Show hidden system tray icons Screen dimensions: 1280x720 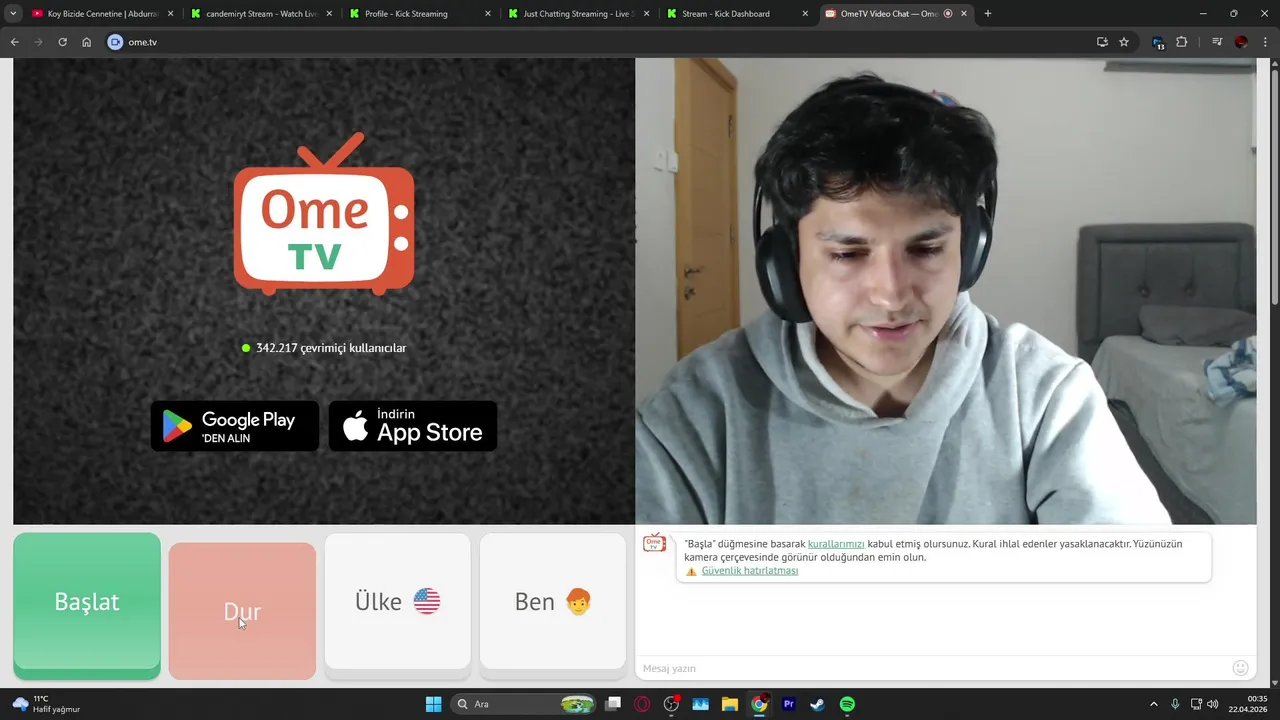(x=1153, y=704)
